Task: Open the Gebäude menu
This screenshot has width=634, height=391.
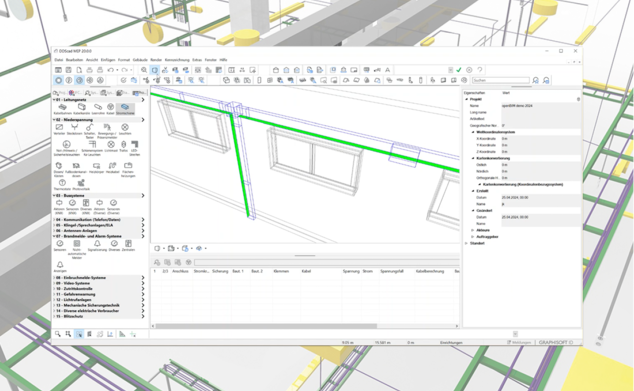Action: coord(140,60)
